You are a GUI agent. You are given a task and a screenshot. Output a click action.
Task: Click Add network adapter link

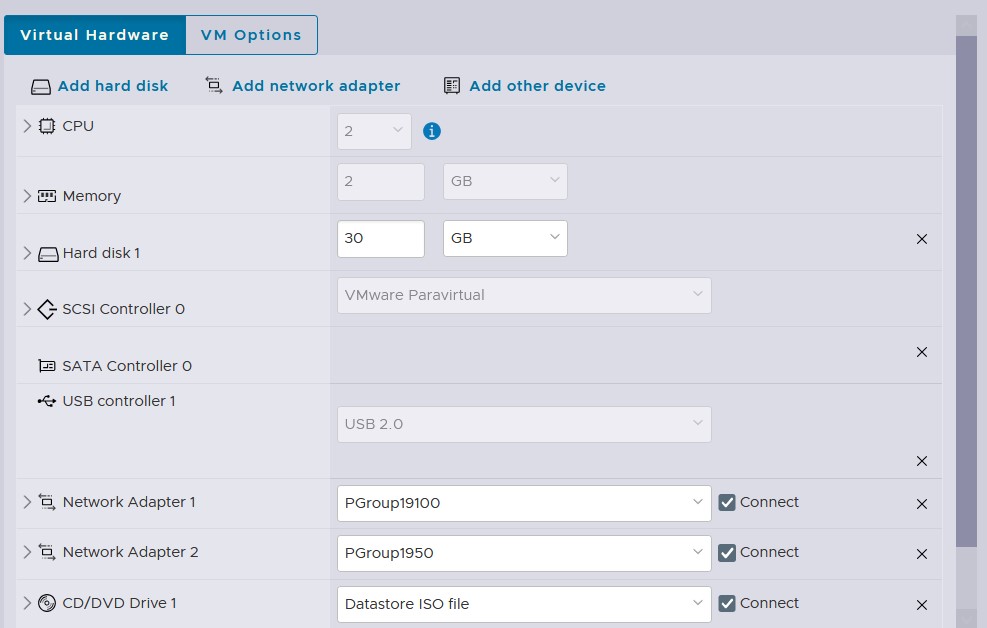315,86
